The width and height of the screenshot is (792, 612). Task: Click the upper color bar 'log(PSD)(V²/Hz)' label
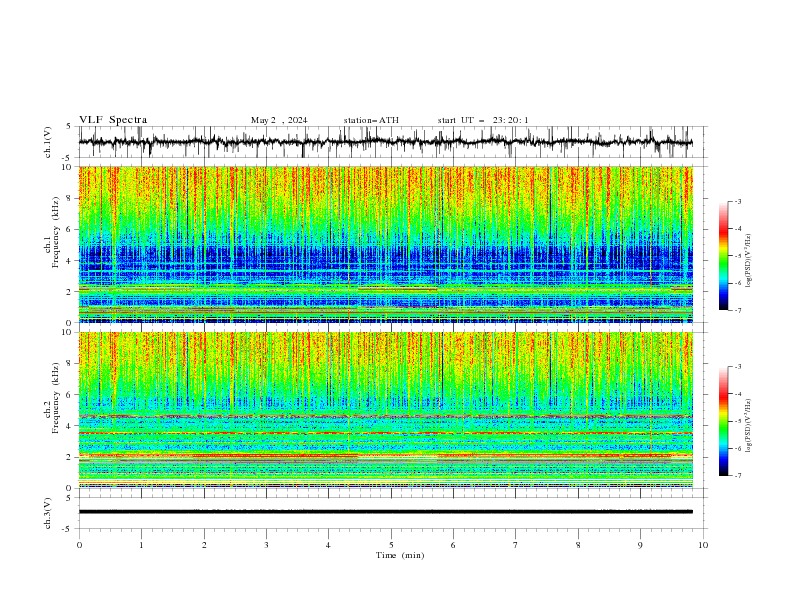(748, 260)
